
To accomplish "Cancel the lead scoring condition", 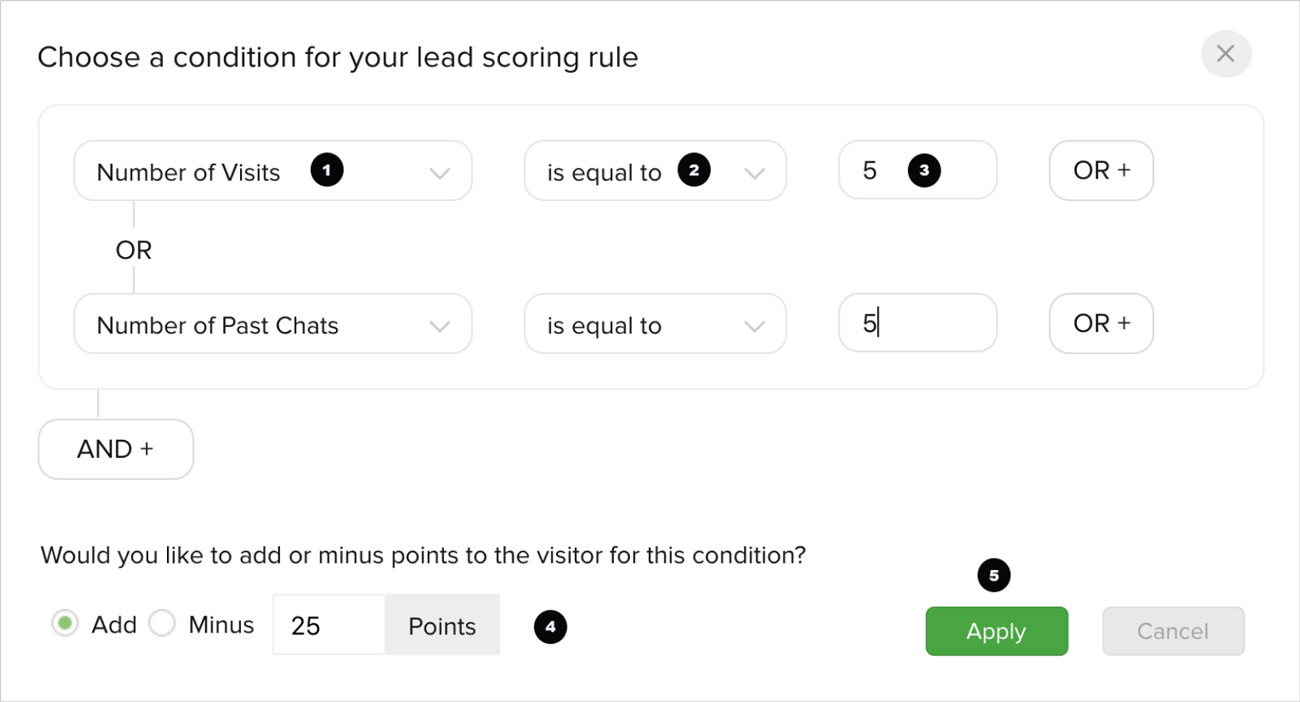I will coord(1173,631).
